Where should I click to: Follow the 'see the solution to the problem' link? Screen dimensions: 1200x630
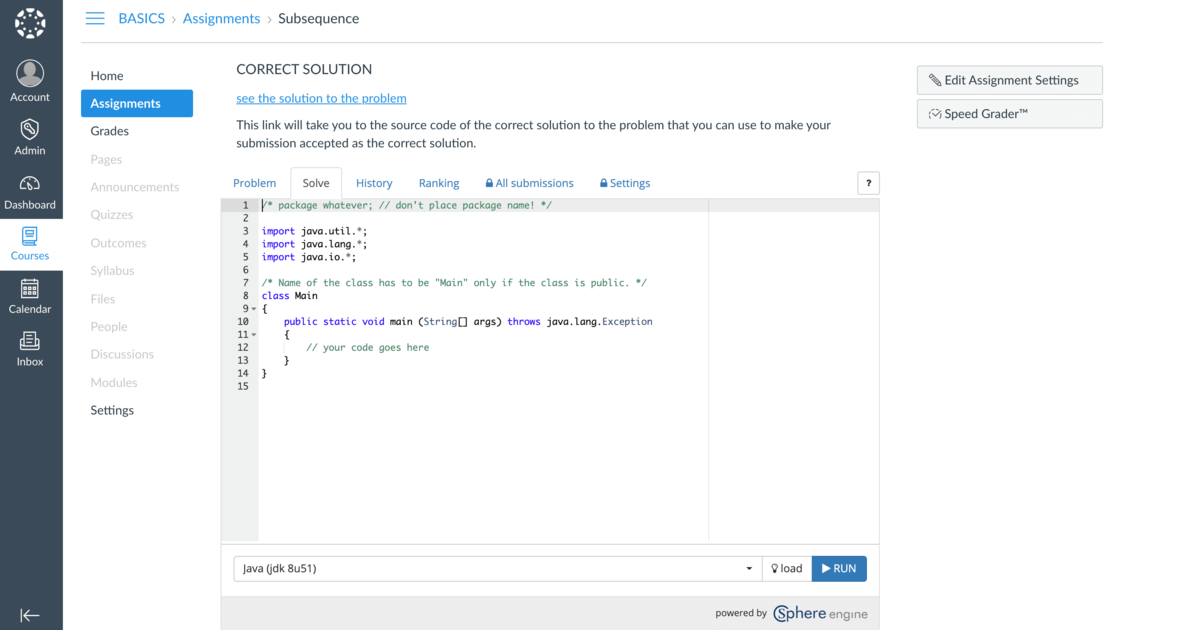point(321,98)
